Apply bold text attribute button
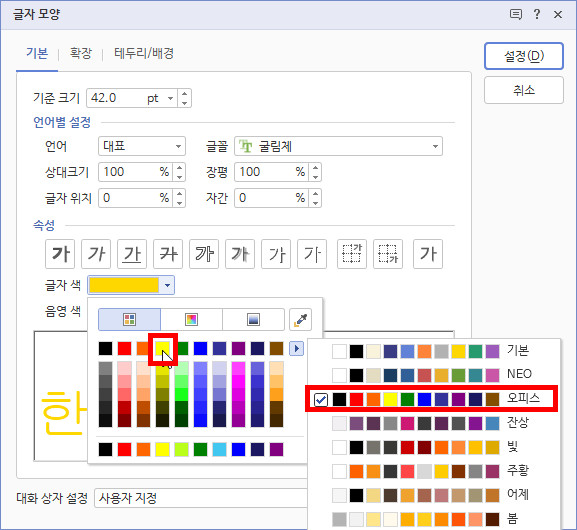Image resolution: width=577 pixels, height=530 pixels. pos(60,254)
